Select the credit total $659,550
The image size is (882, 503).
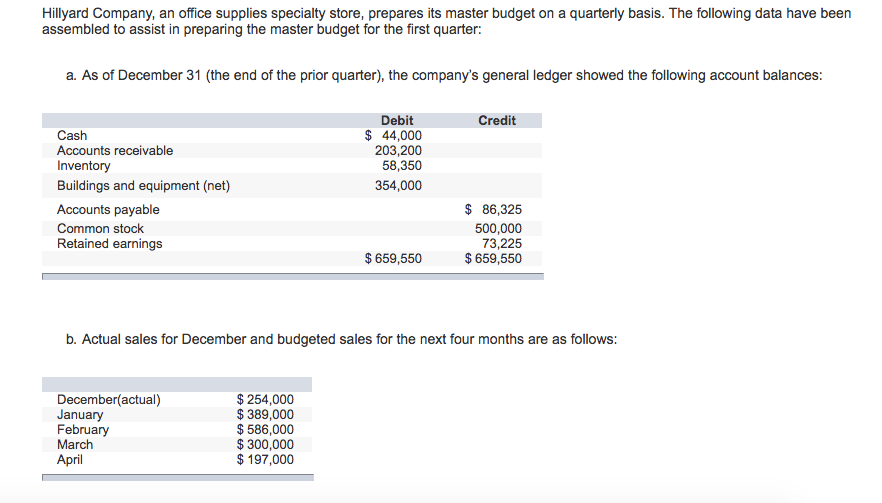click(493, 258)
